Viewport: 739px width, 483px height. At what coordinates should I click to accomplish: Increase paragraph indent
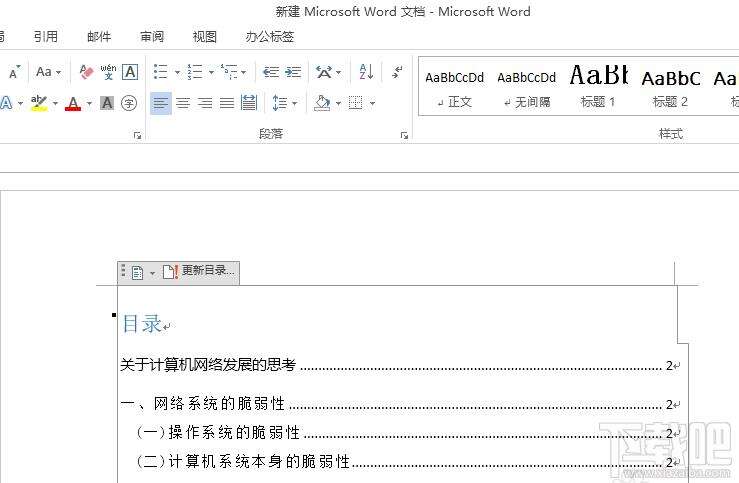(x=293, y=72)
